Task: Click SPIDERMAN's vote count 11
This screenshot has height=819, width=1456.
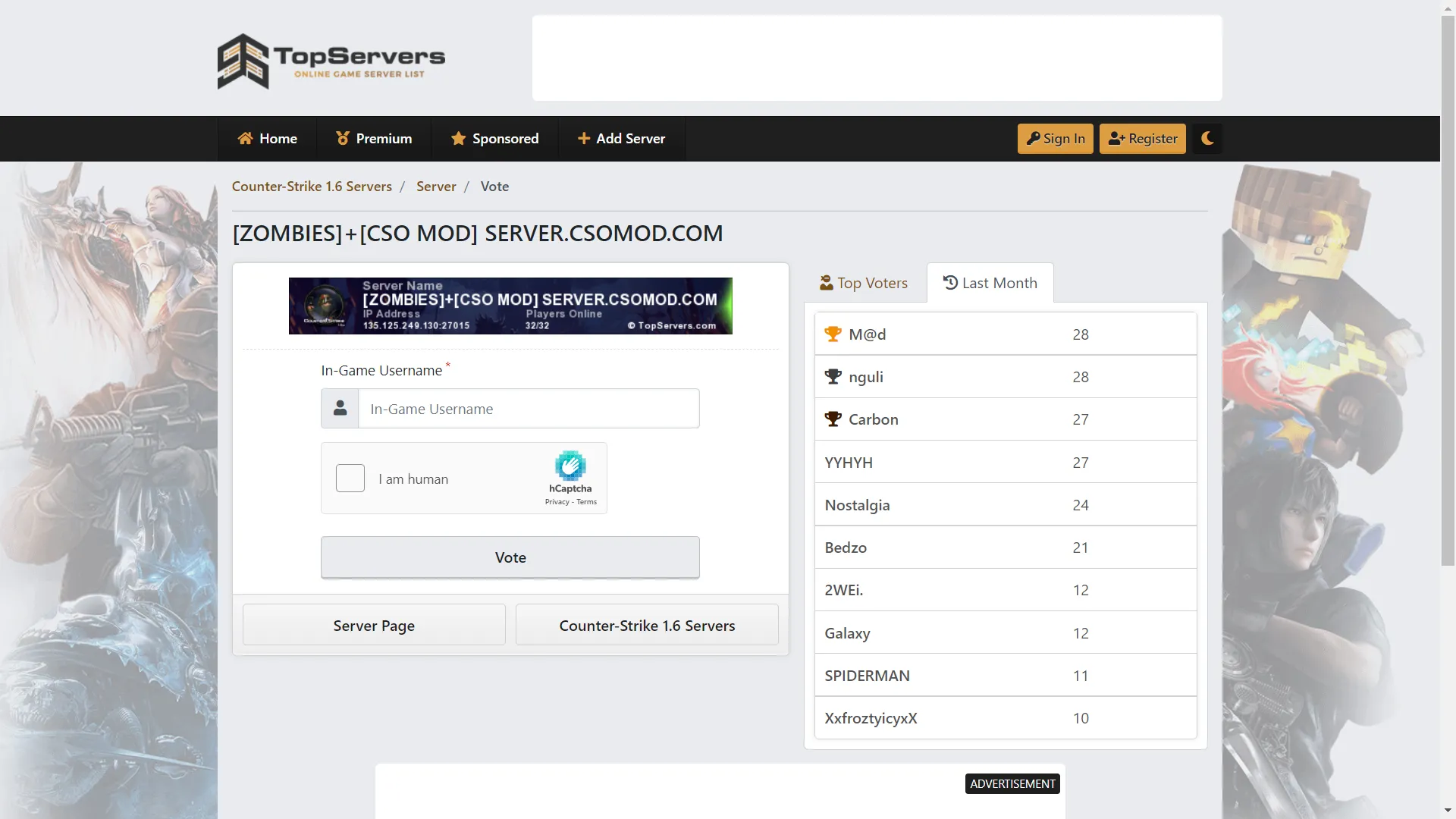Action: pos(1081,676)
